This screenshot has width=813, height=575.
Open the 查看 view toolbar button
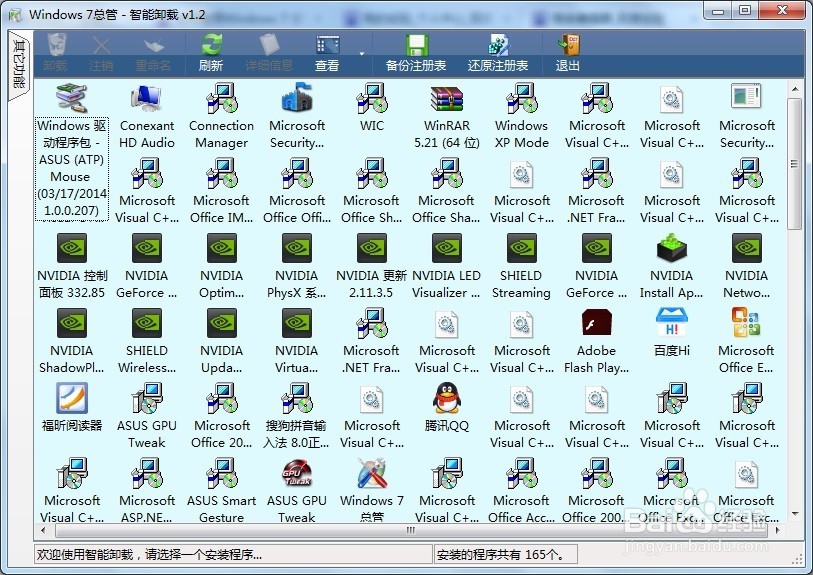click(327, 53)
